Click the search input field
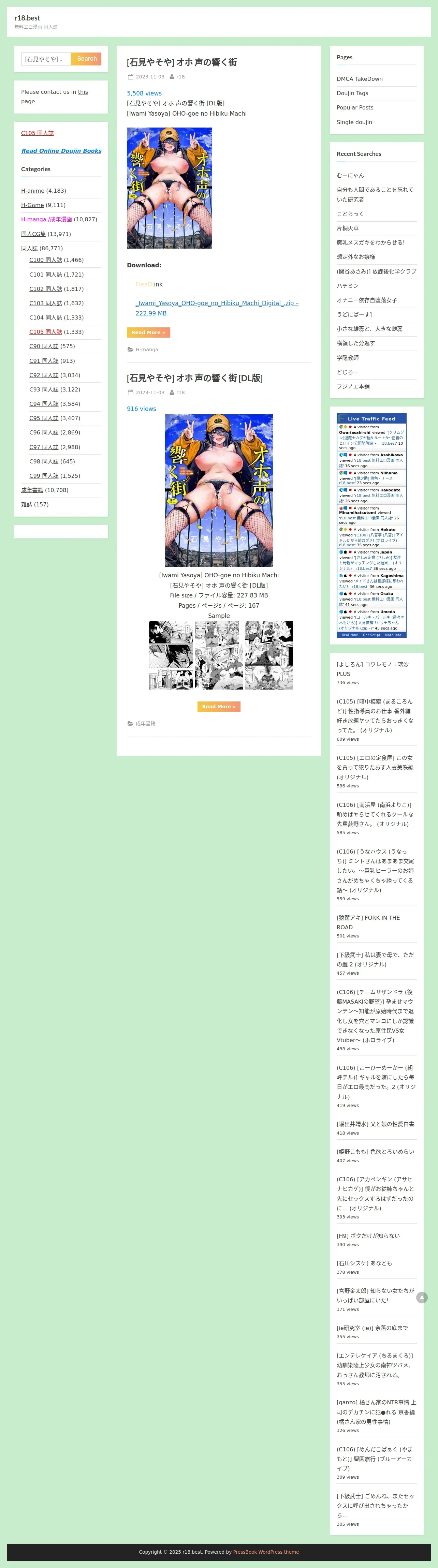 (x=46, y=59)
